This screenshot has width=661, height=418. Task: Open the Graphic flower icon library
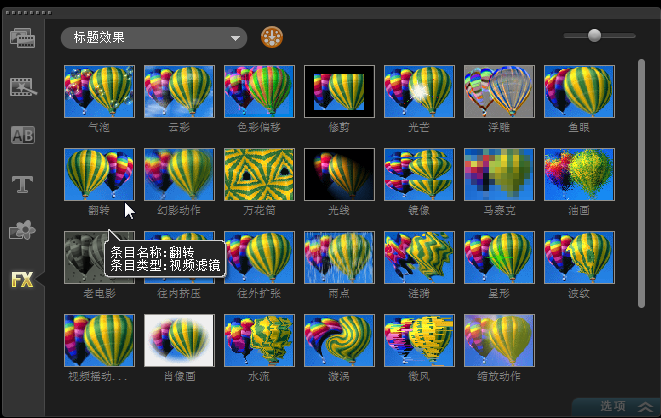(22, 231)
